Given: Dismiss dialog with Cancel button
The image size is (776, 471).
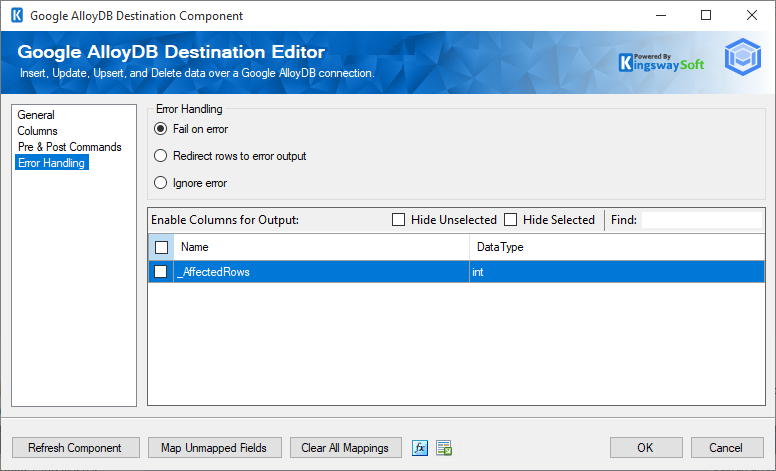Looking at the screenshot, I should 727,448.
